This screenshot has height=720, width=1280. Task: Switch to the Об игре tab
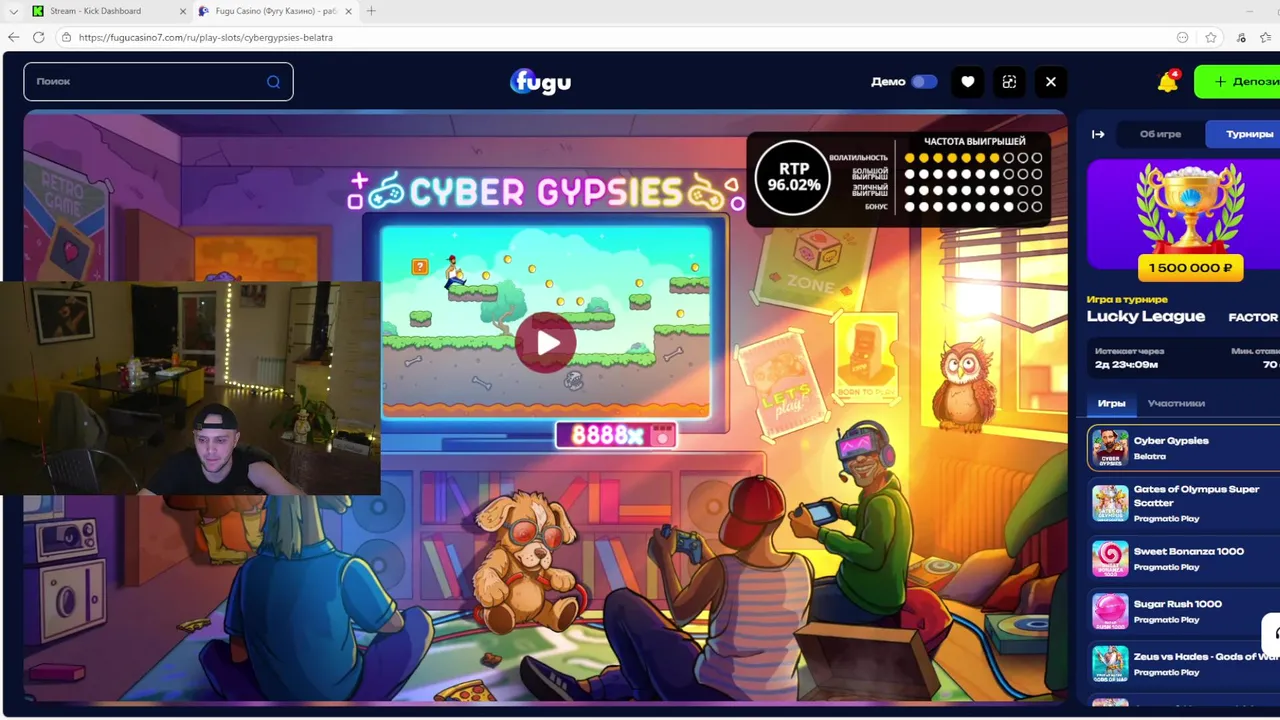1160,134
